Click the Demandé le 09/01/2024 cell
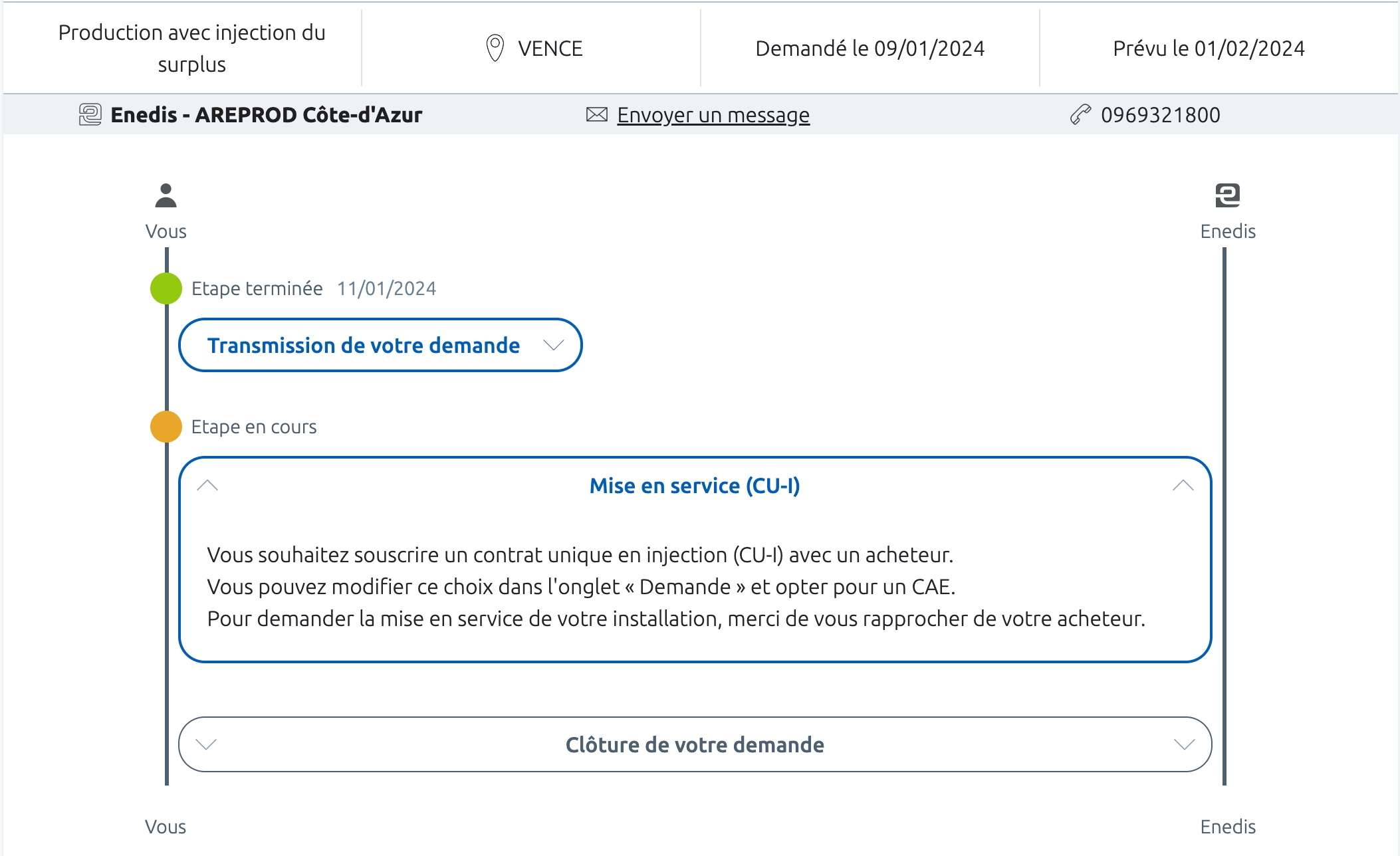The width and height of the screenshot is (1400, 856). click(x=870, y=49)
